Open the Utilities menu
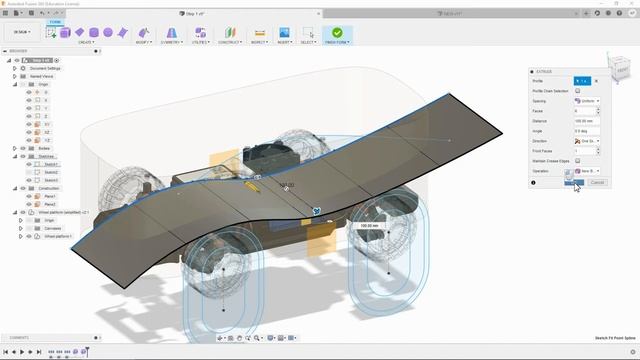The image size is (640, 360). (x=200, y=42)
